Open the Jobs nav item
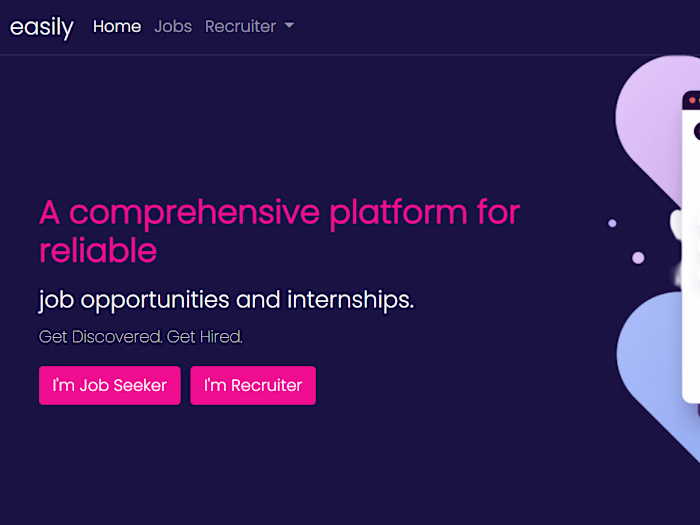The image size is (700, 525). coord(173,27)
